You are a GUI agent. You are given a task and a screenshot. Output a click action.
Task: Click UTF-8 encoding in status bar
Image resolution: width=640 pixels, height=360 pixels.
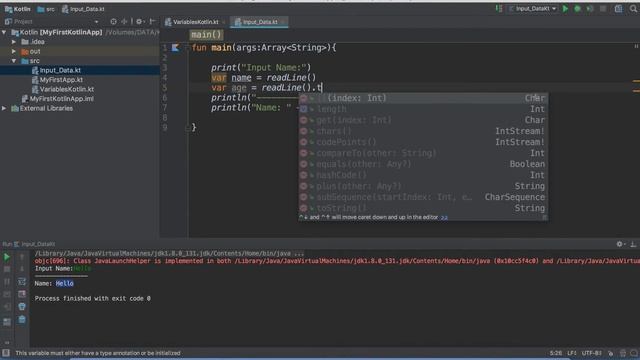click(592, 353)
